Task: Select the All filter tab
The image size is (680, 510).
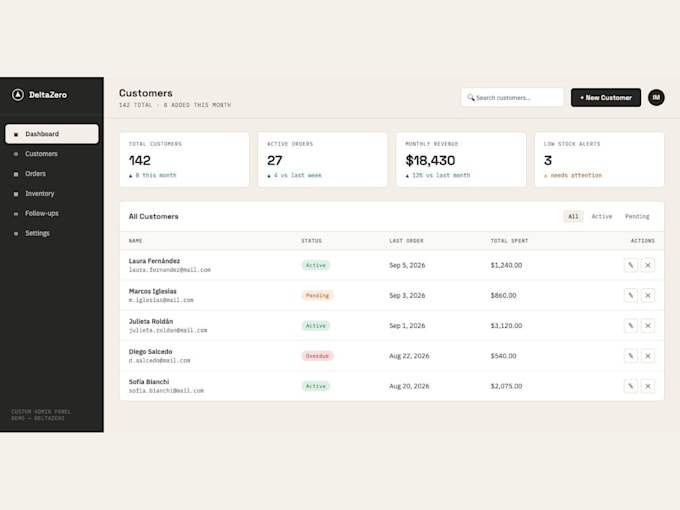Action: click(x=573, y=216)
